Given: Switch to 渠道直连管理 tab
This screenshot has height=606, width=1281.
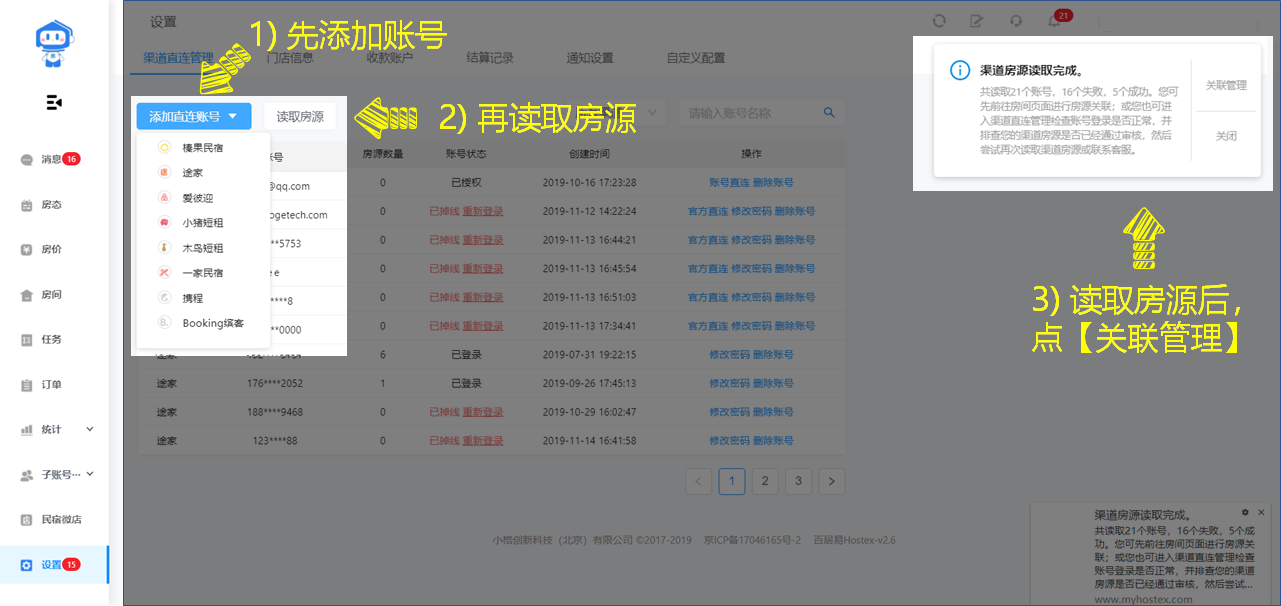Looking at the screenshot, I should tap(178, 58).
